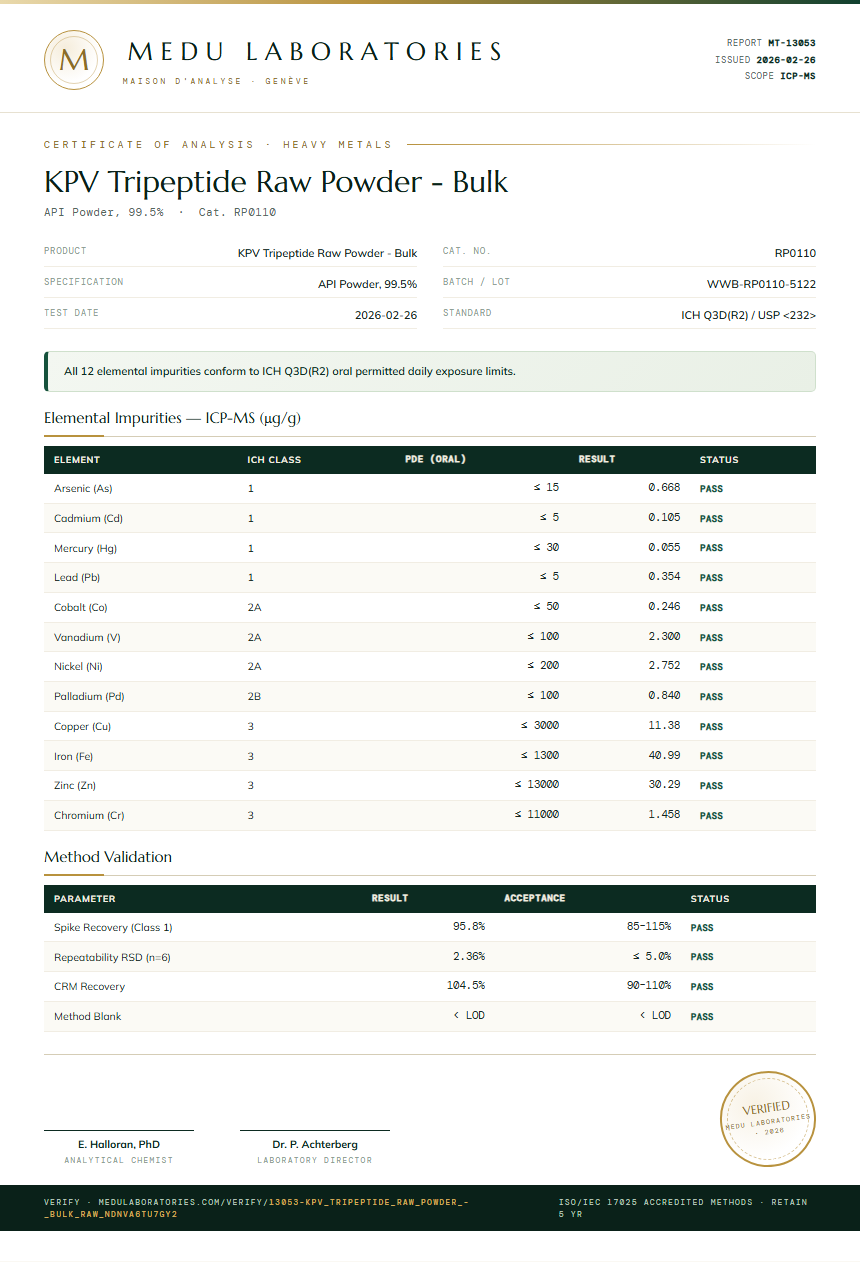Click Cadmium result 0.105

664,518
